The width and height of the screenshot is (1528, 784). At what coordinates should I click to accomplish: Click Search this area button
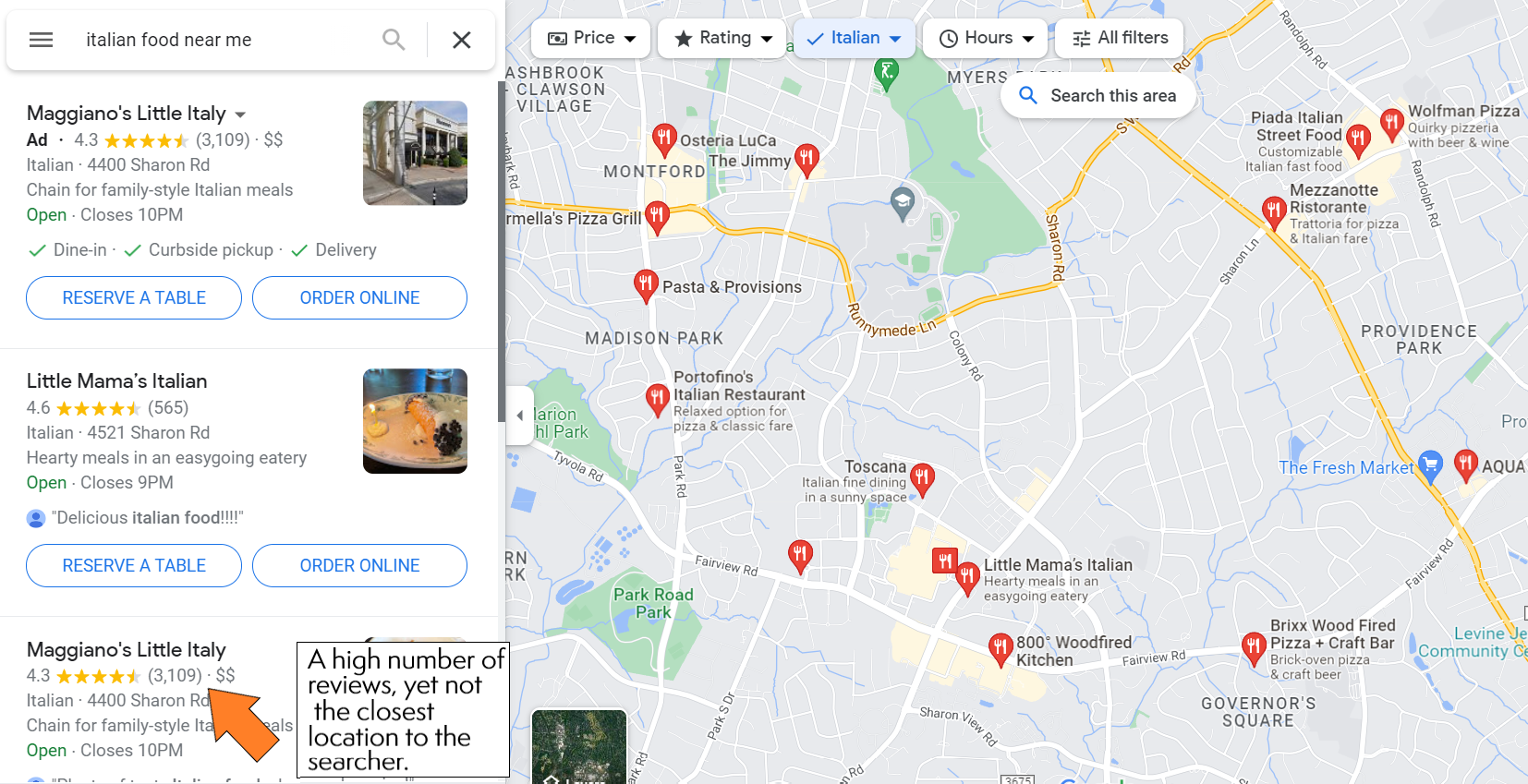click(x=1098, y=96)
